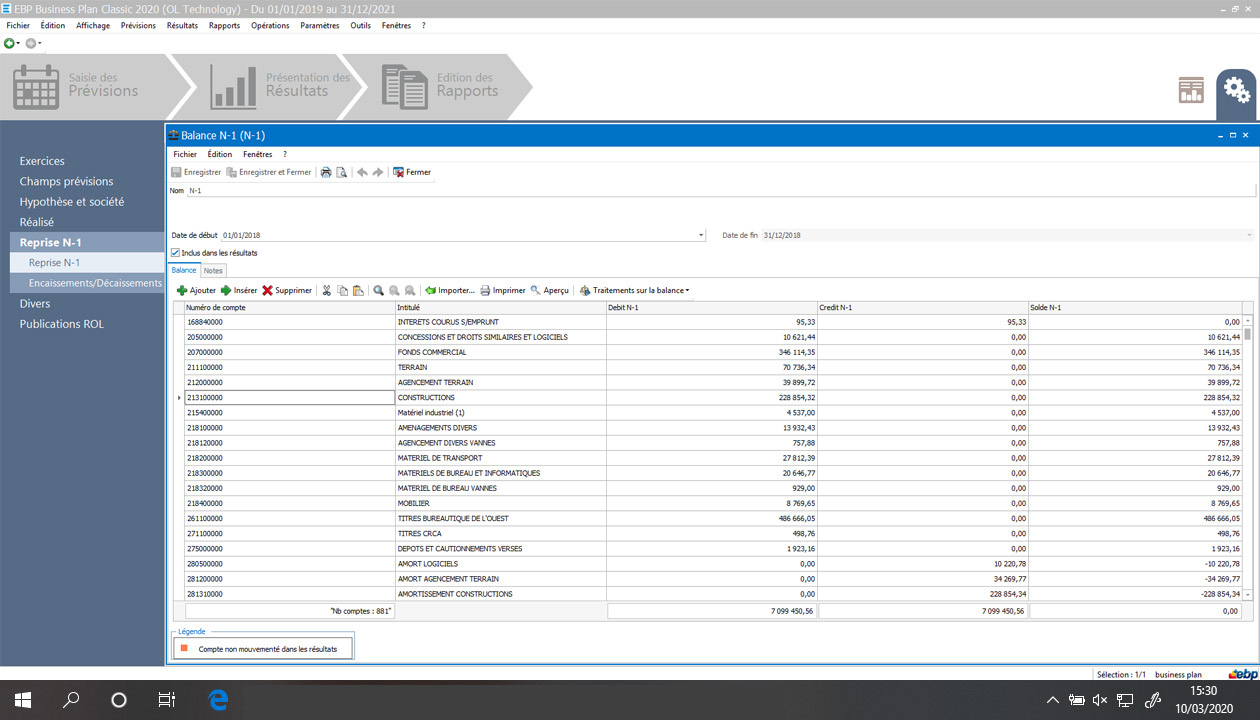The height and width of the screenshot is (720, 1260).
Task: Select Publications ROL in sidebar
Action: click(x=62, y=324)
